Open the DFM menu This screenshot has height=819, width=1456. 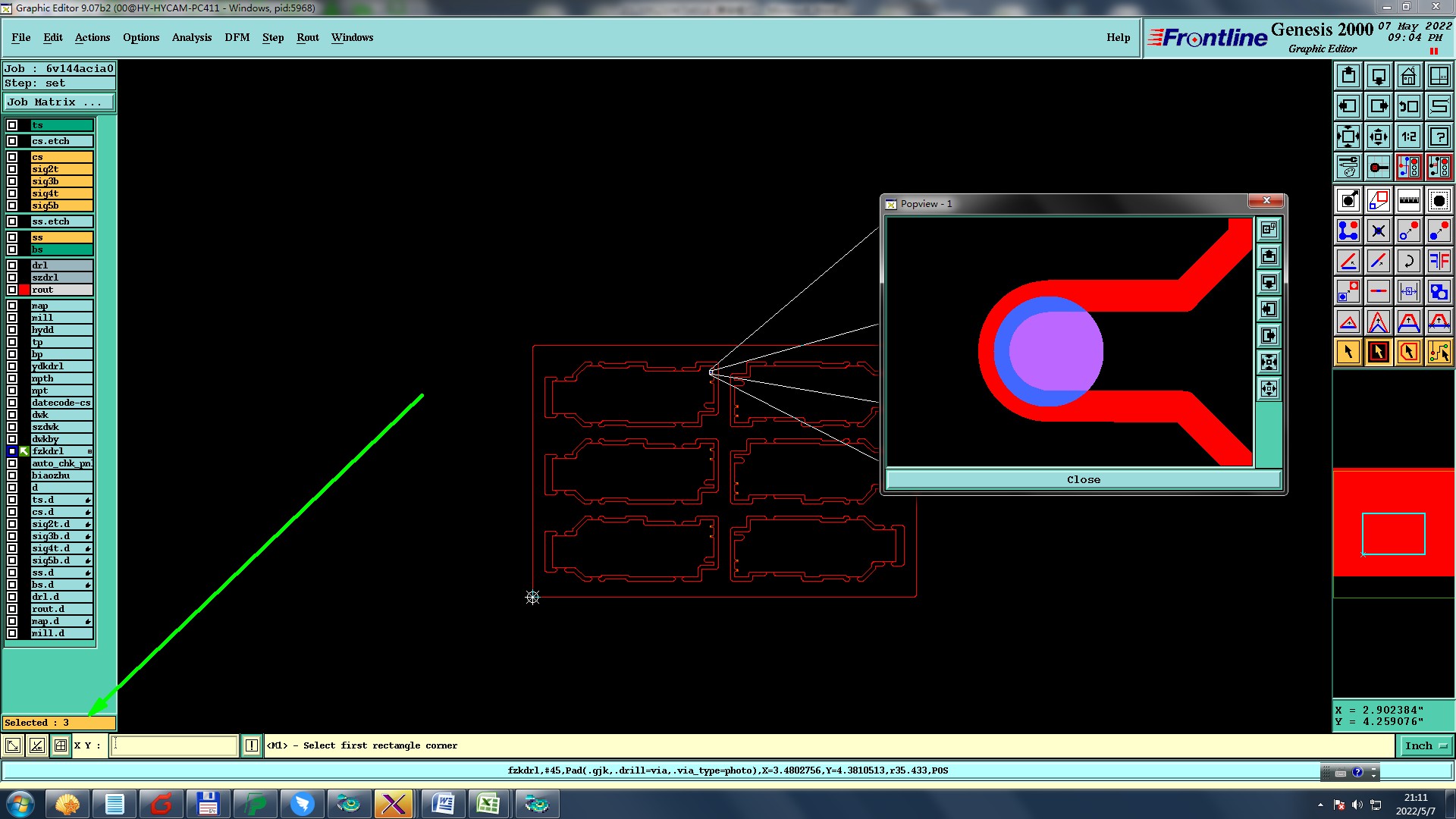pos(237,37)
